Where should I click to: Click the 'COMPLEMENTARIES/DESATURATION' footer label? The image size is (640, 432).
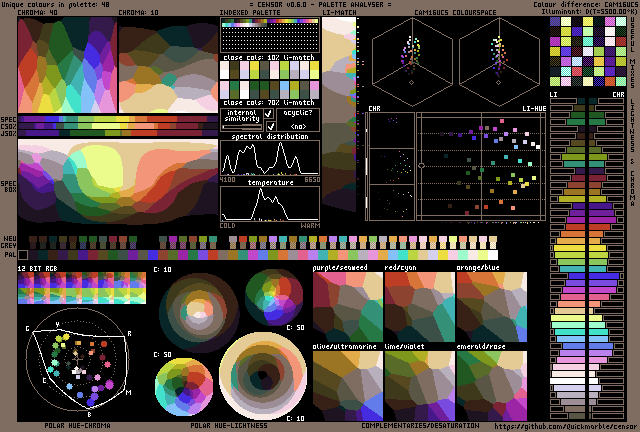coord(420,426)
